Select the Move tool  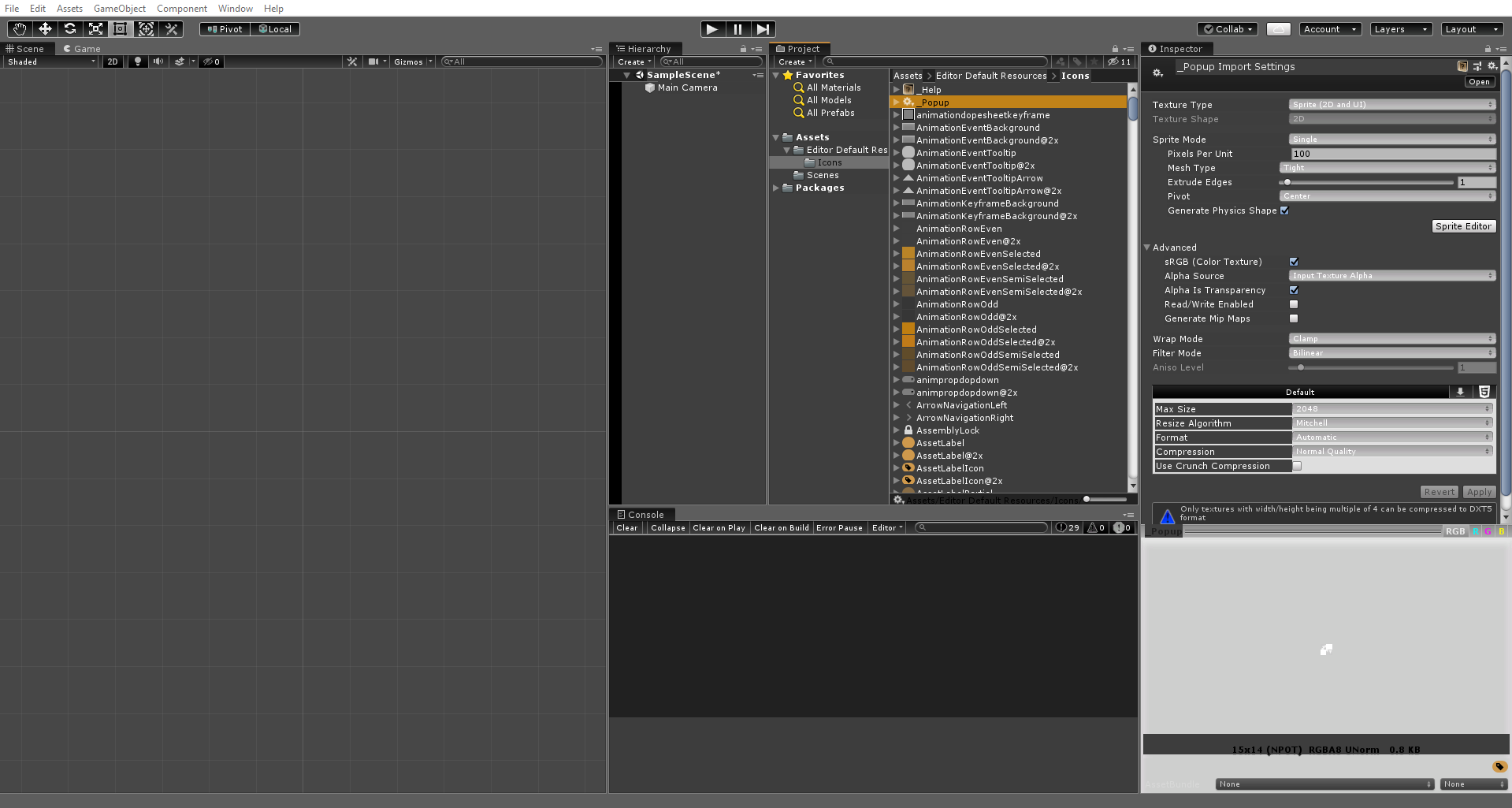point(45,29)
